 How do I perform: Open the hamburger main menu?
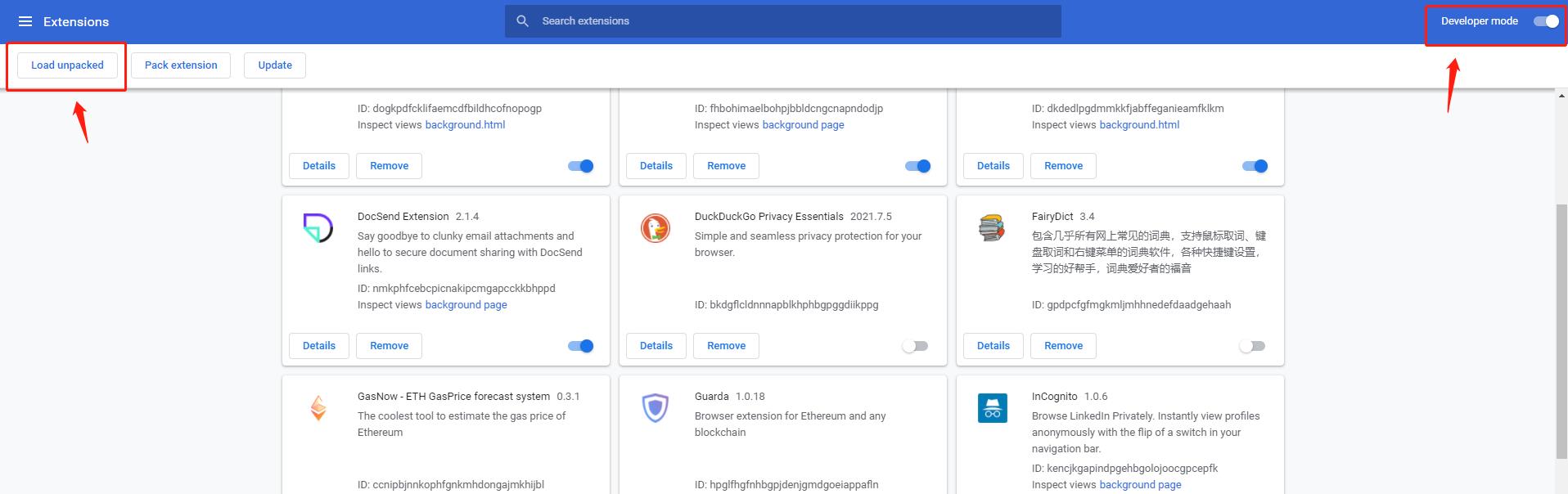pyautogui.click(x=25, y=21)
